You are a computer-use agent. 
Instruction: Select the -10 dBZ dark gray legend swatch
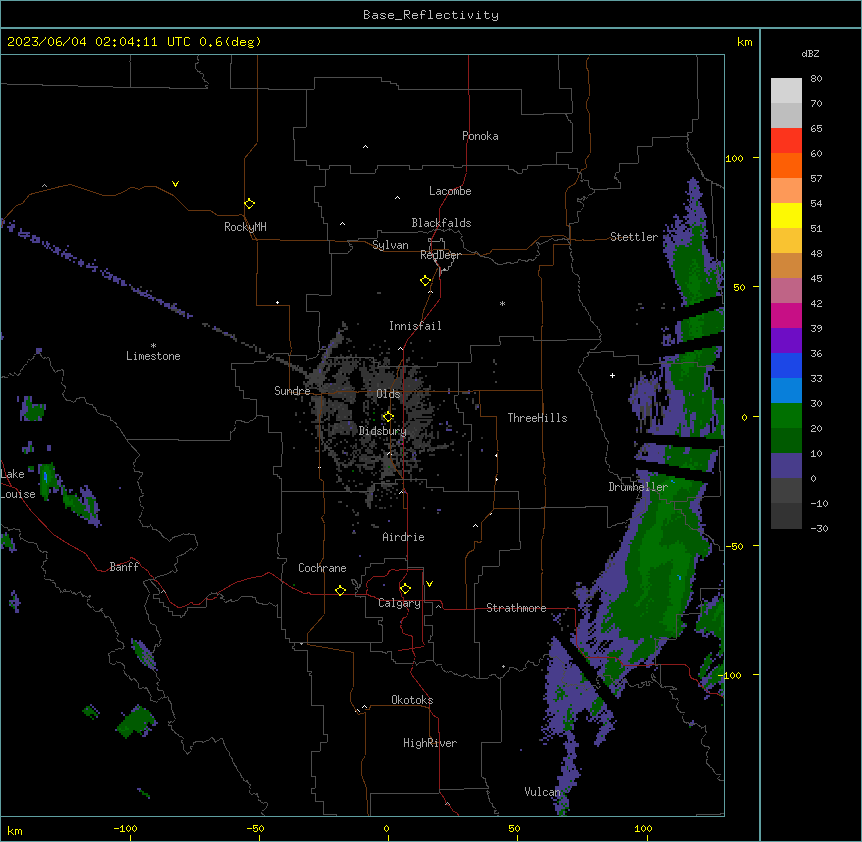coord(786,516)
